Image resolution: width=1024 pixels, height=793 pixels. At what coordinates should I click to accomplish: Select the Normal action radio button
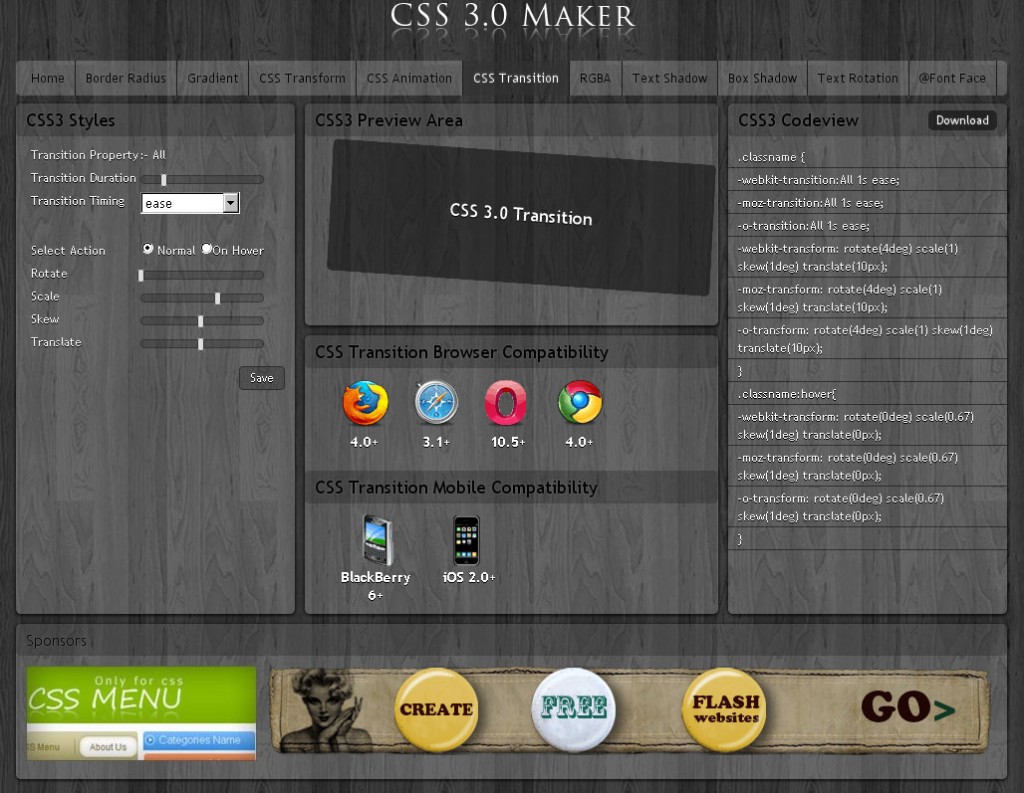(x=148, y=250)
